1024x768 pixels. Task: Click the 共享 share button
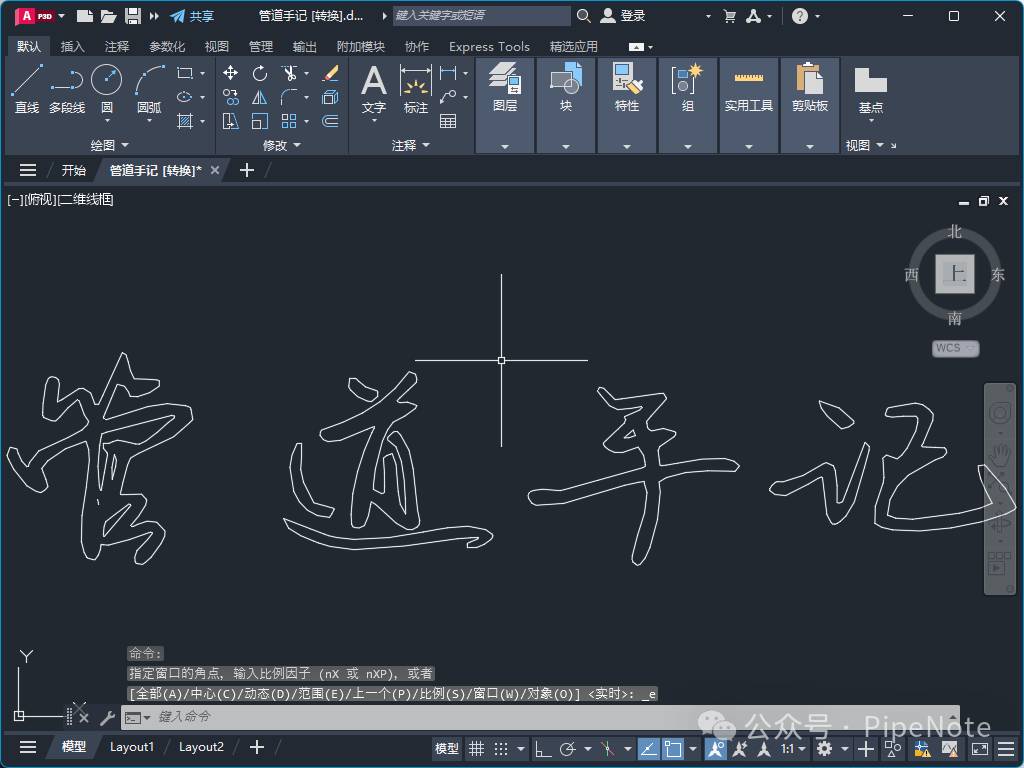[x=192, y=16]
